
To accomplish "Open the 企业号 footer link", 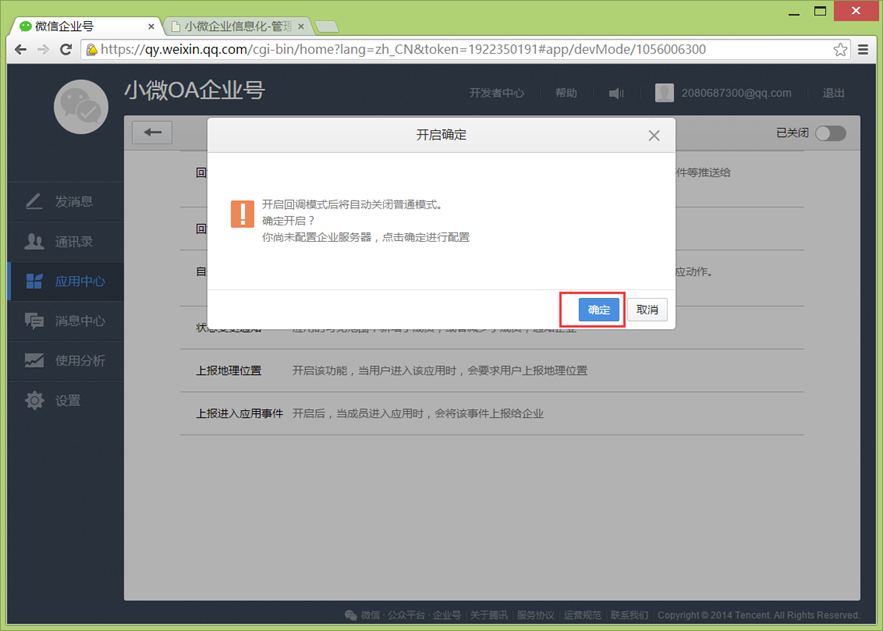I will tap(447, 615).
